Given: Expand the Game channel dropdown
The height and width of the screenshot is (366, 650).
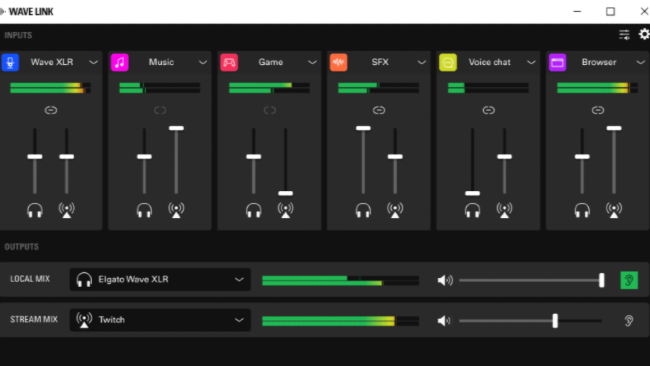Looking at the screenshot, I should (313, 63).
